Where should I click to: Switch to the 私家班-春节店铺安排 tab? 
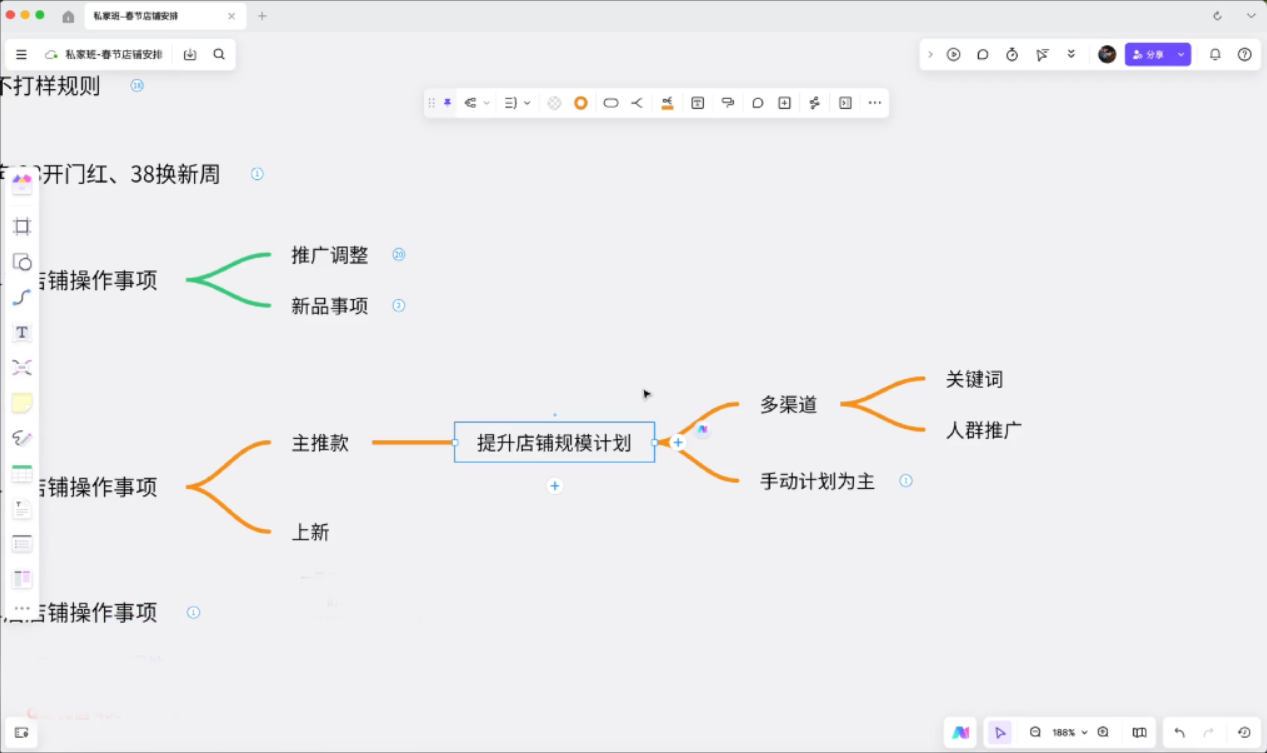(x=150, y=16)
